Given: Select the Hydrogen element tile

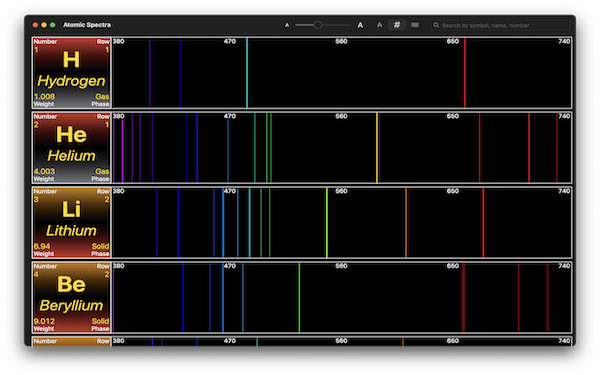Looking at the screenshot, I should point(72,73).
